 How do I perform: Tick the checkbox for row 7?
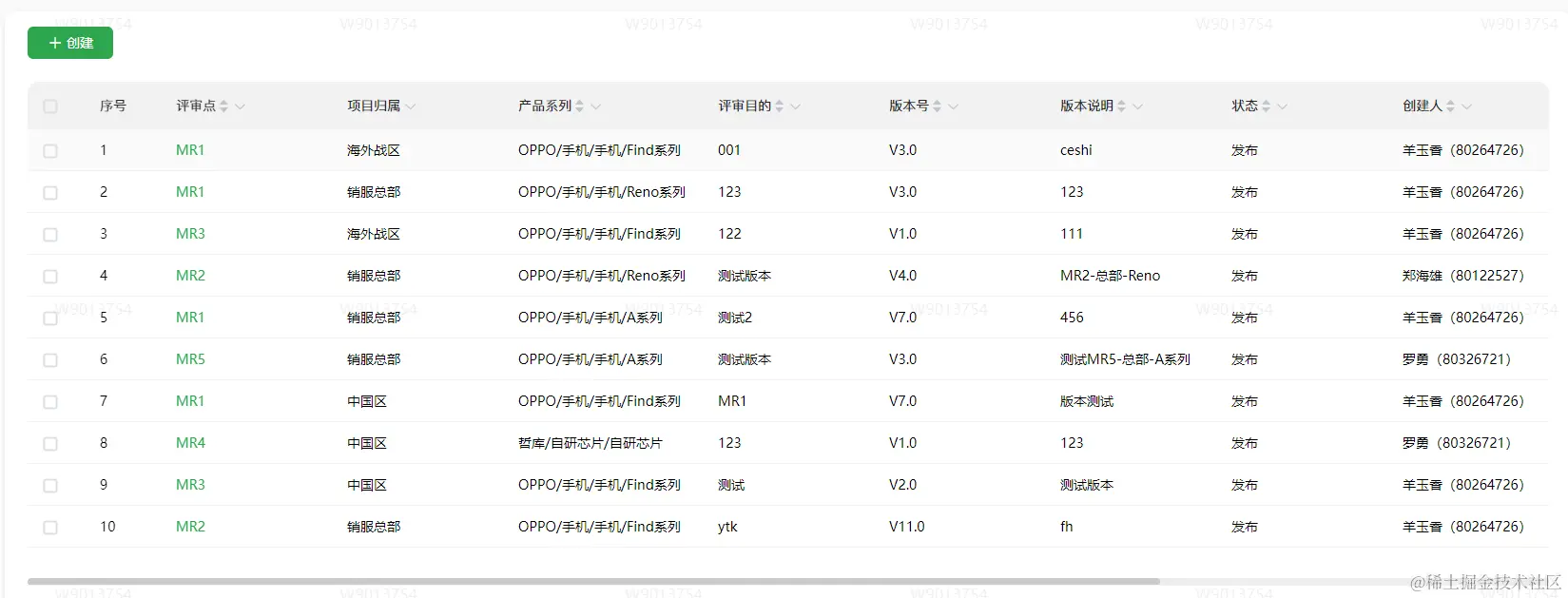point(50,402)
